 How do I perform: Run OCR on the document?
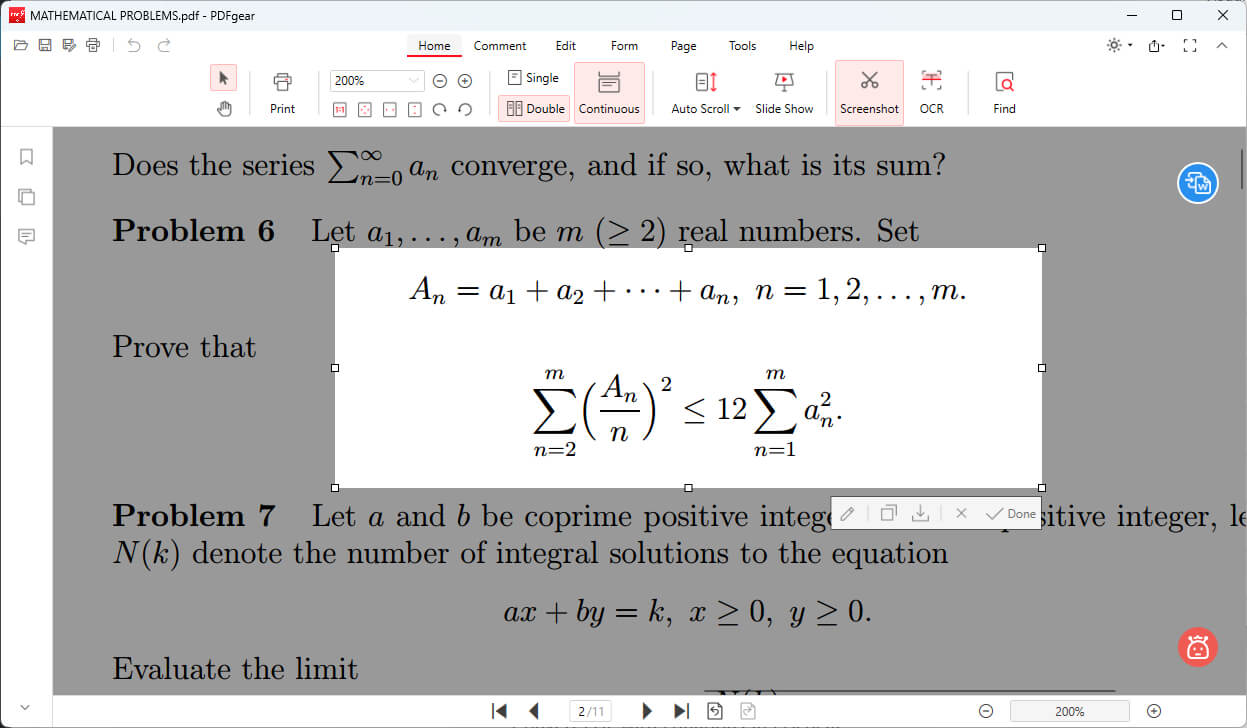pos(931,90)
